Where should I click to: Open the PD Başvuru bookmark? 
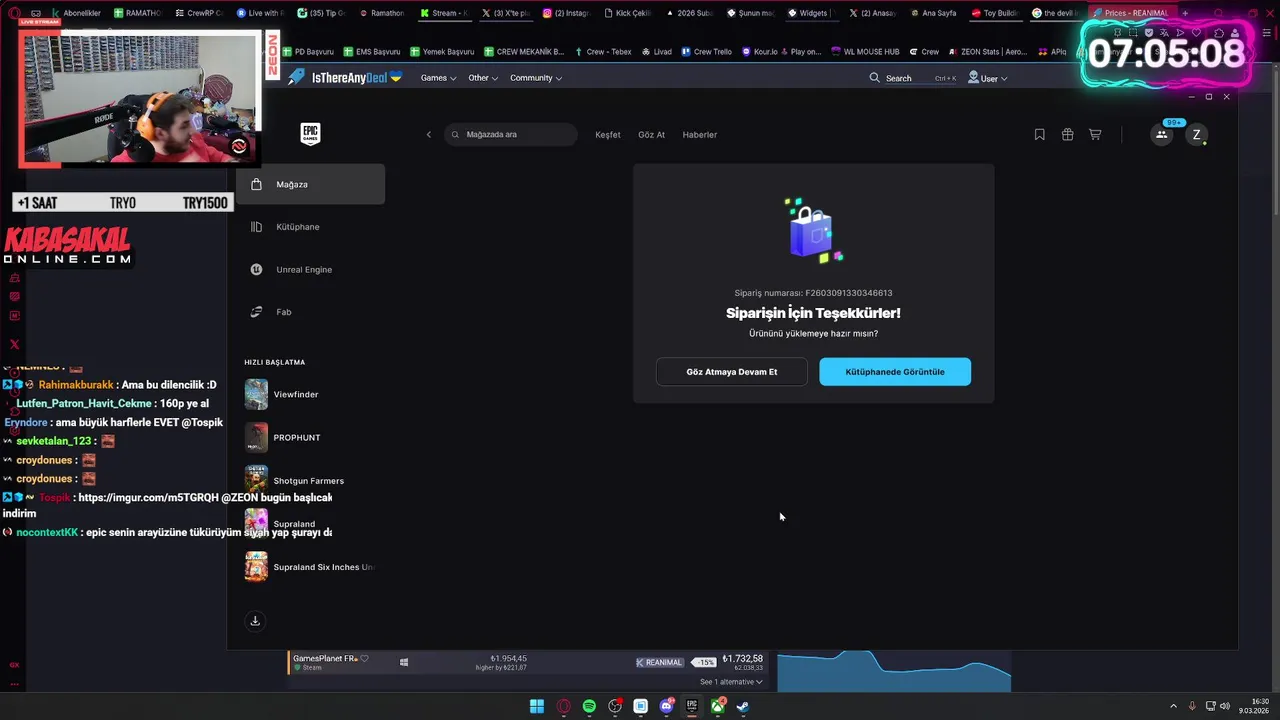[308, 52]
